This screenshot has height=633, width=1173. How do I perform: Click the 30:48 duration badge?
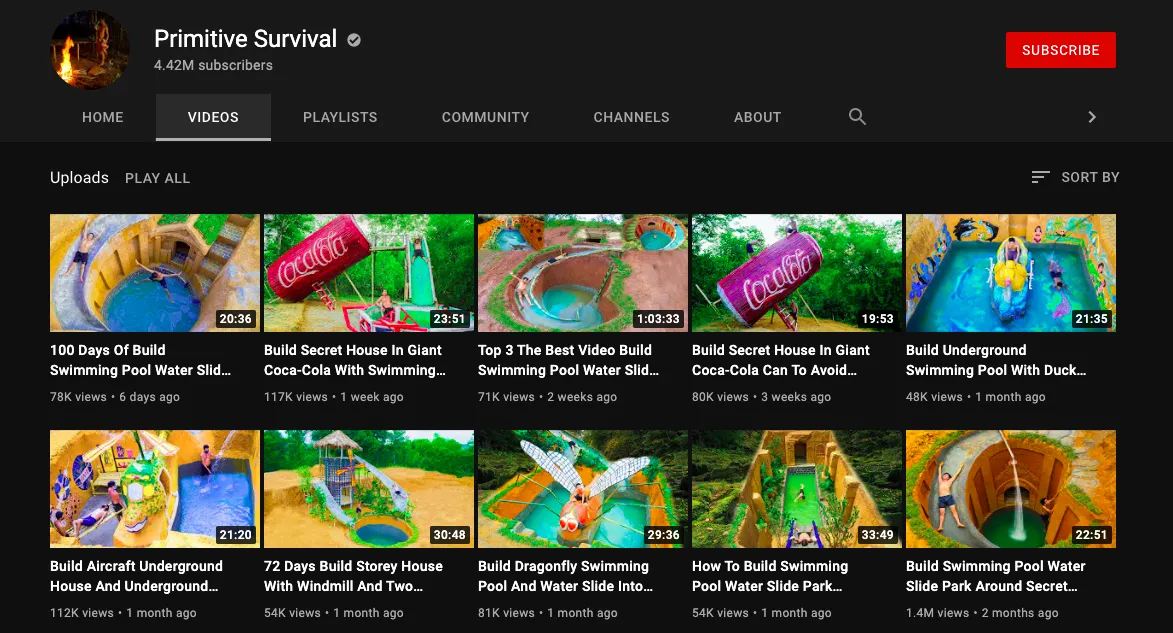(x=449, y=535)
